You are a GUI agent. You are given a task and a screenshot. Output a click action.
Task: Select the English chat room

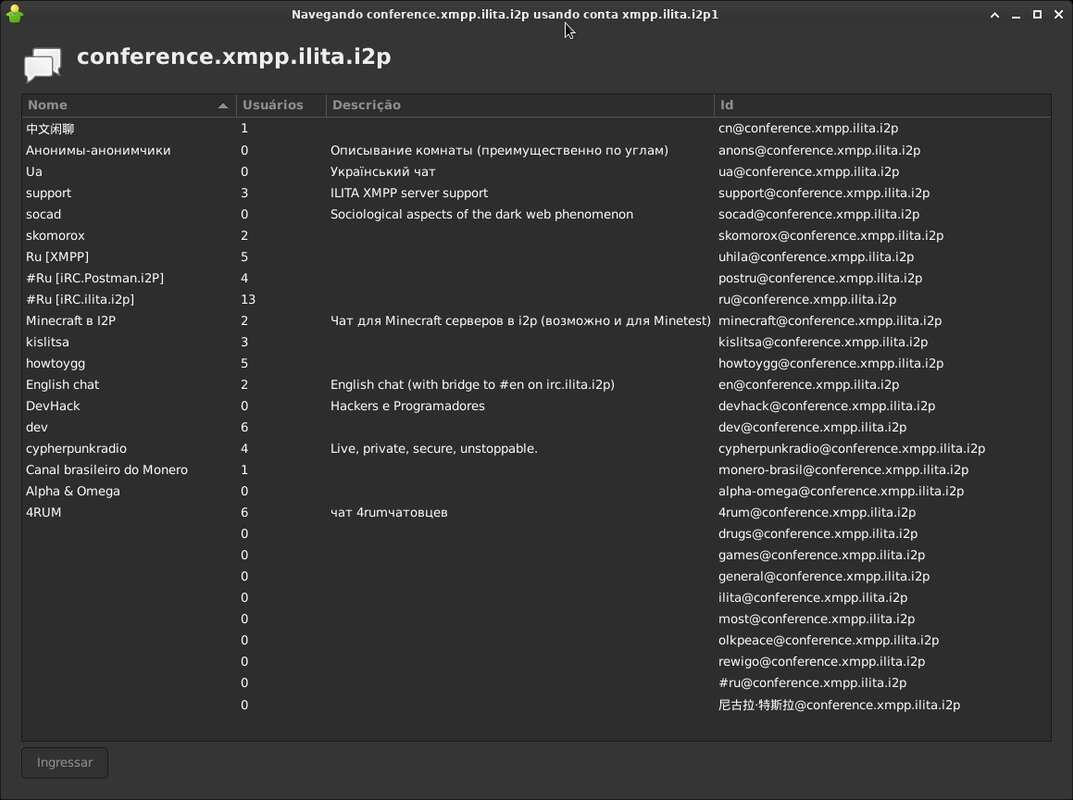536,384
